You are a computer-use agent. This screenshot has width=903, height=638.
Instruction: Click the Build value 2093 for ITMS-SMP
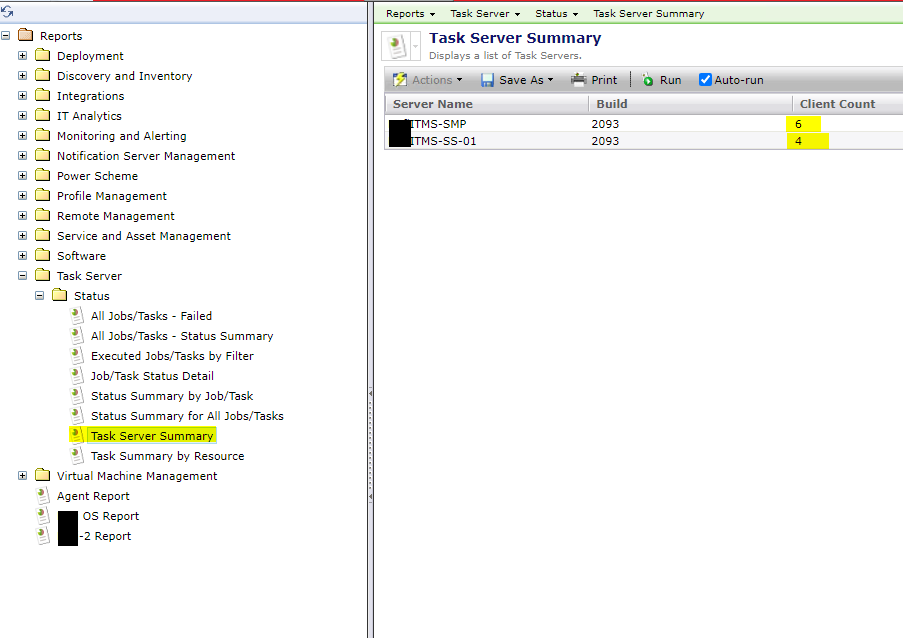[x=605, y=124]
